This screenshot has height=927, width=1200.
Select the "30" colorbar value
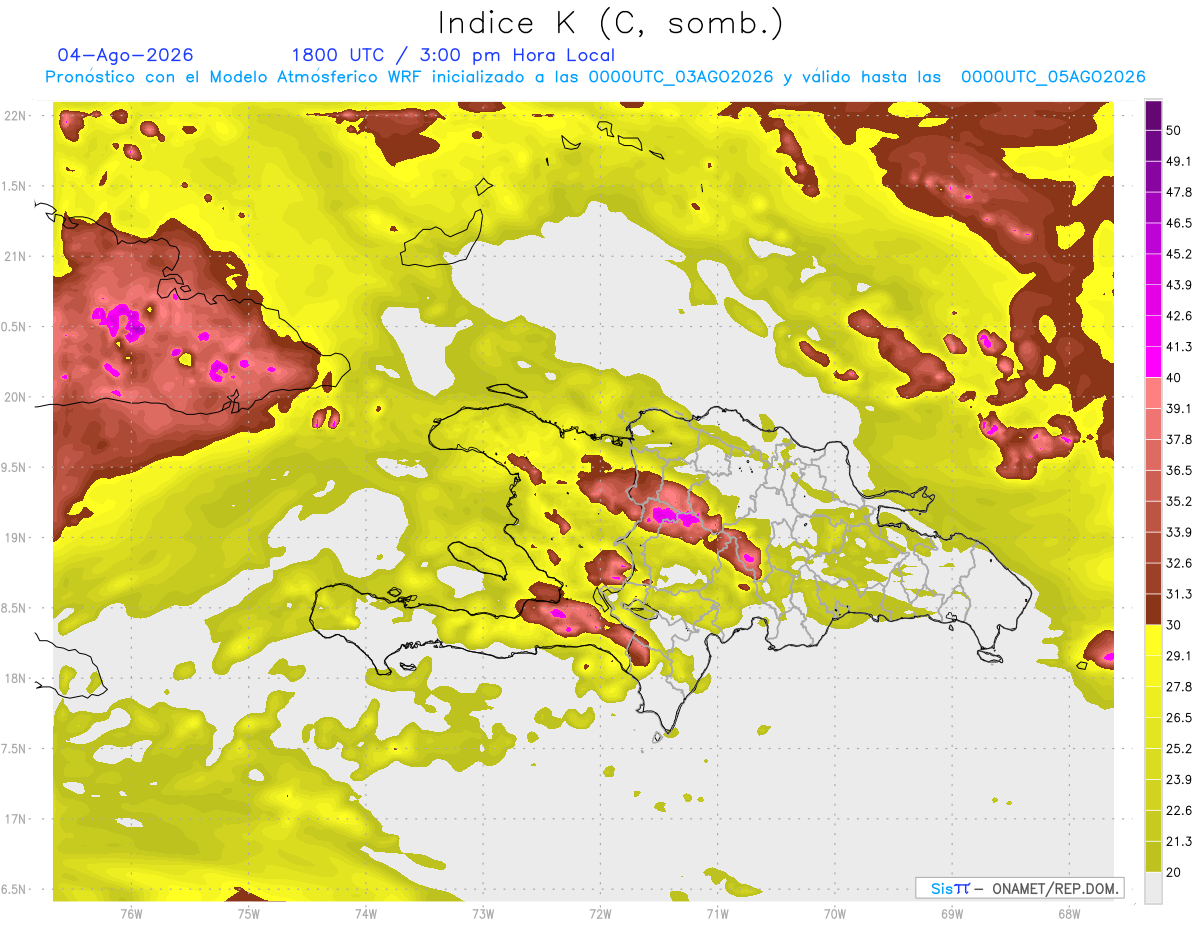coord(1174,625)
